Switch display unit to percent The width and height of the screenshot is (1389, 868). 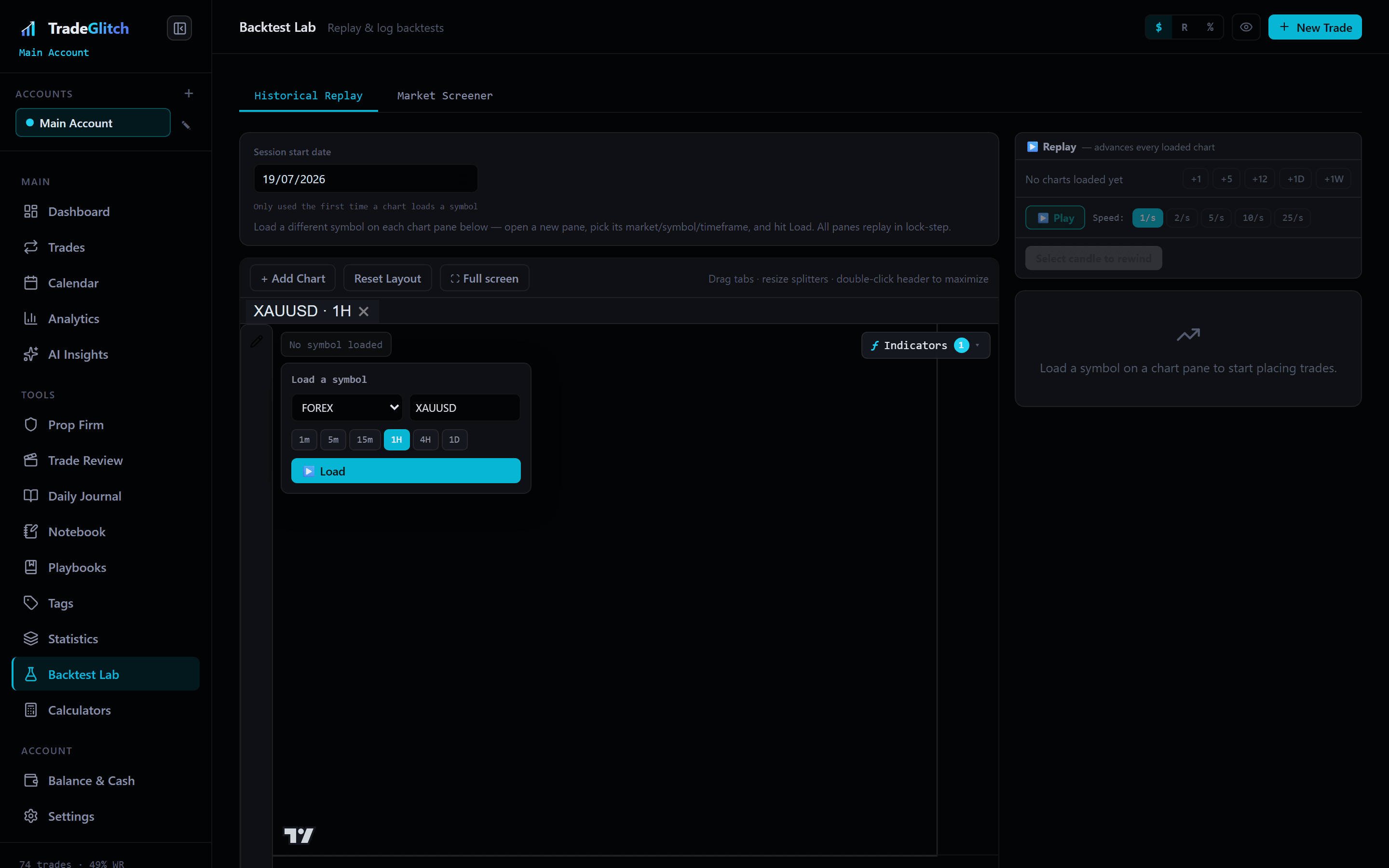(x=1210, y=27)
